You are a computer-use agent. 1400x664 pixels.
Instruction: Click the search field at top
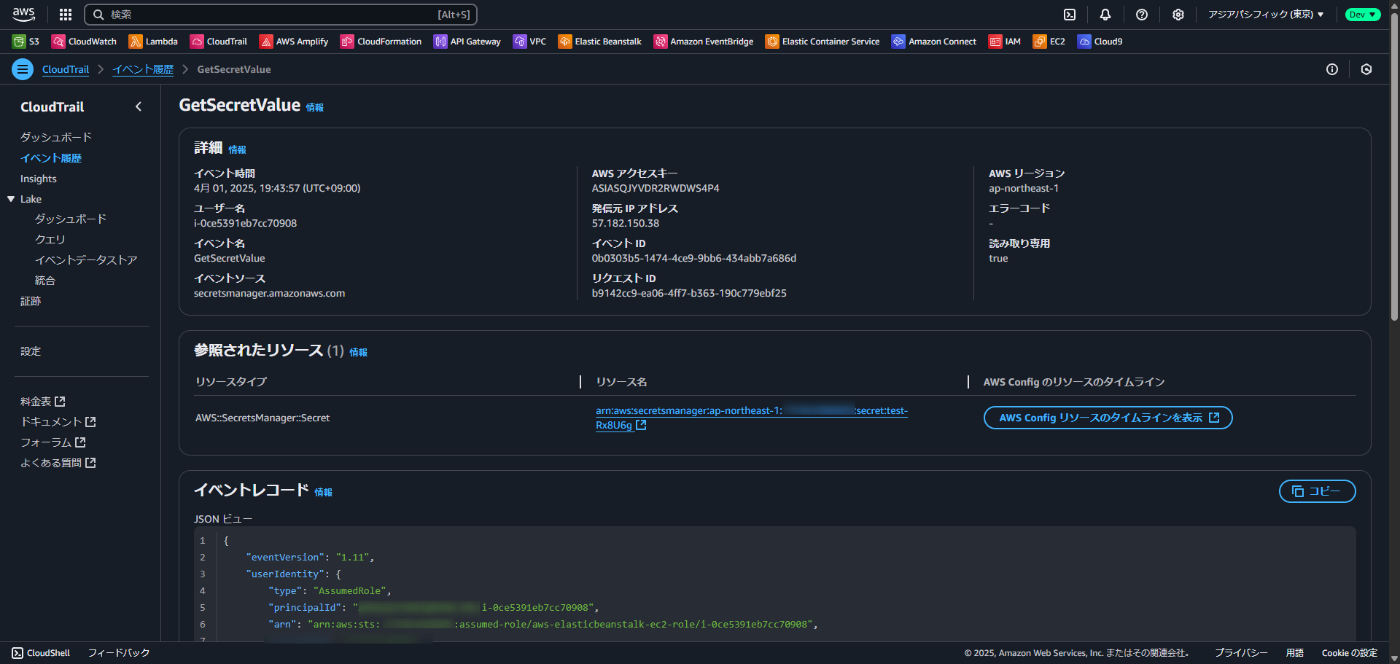tap(281, 14)
